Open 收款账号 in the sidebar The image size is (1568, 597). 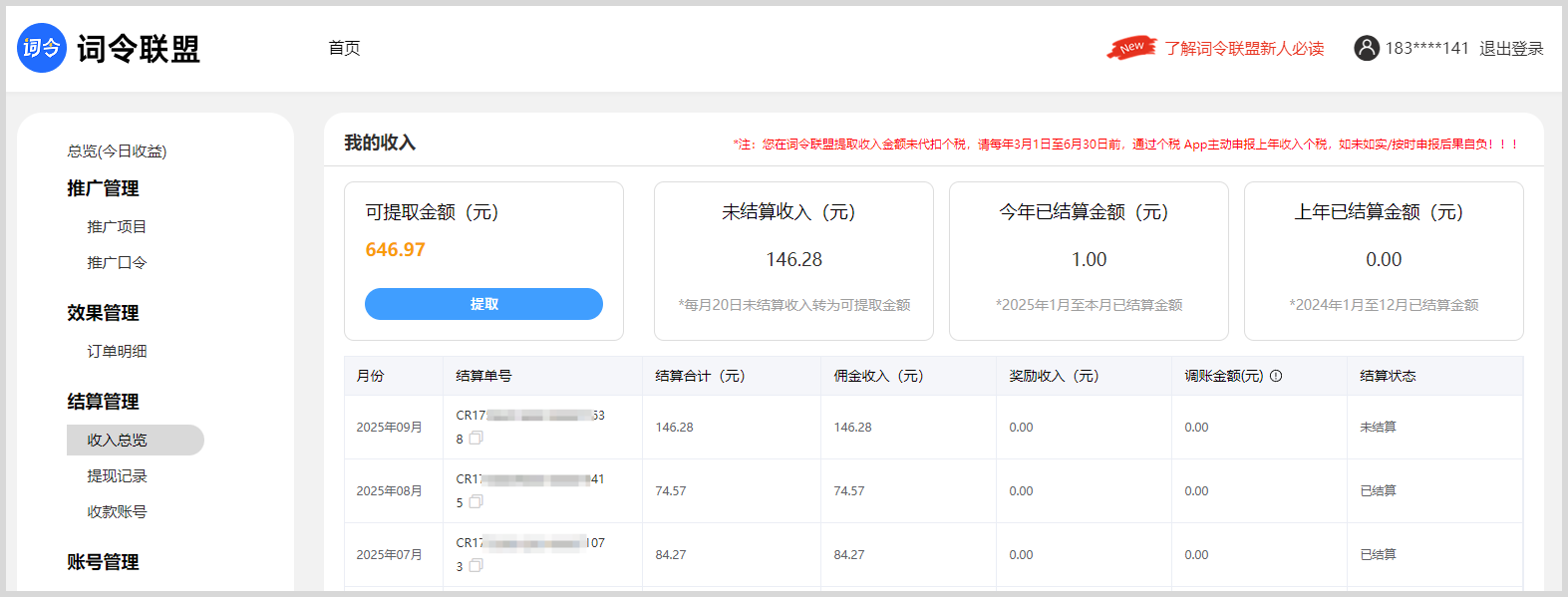117,512
